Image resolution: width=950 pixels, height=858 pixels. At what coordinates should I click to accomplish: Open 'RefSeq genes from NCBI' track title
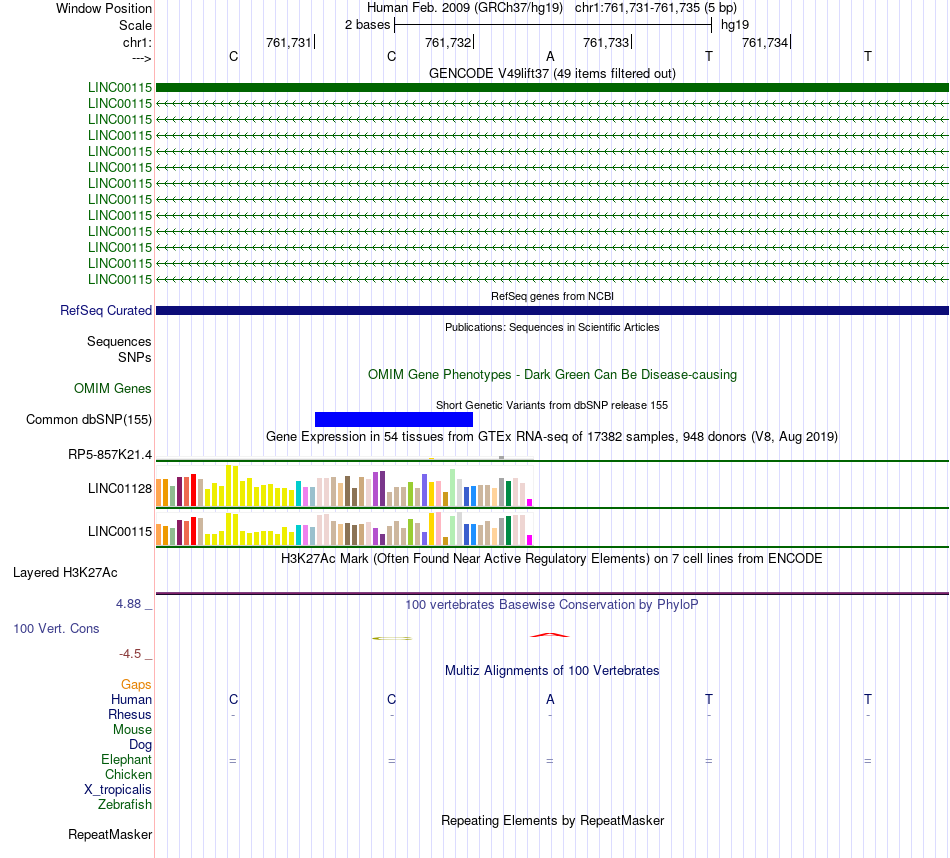552,296
